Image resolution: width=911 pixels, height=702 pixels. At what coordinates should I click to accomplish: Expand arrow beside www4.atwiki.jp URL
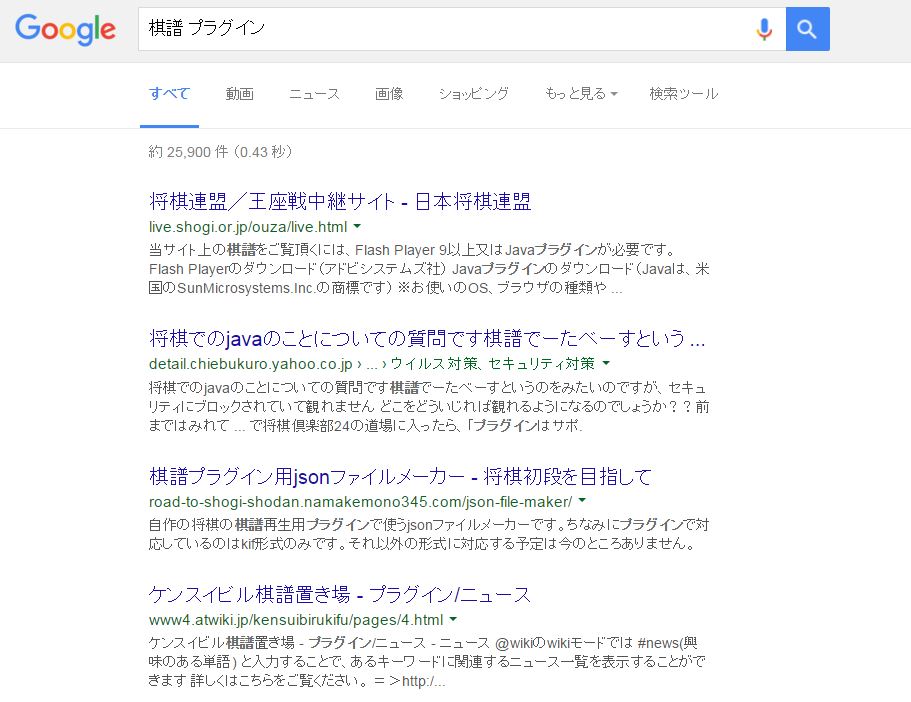tap(453, 619)
